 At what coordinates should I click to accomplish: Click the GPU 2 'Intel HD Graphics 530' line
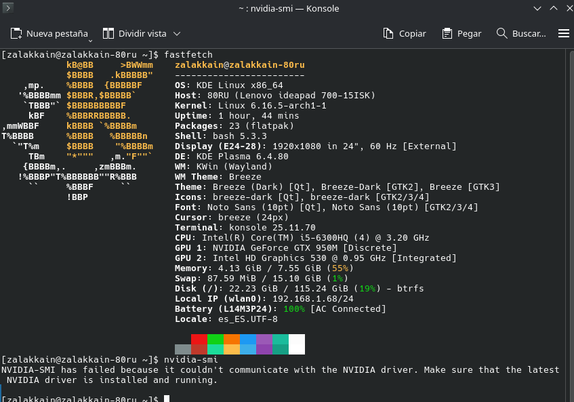point(316,258)
